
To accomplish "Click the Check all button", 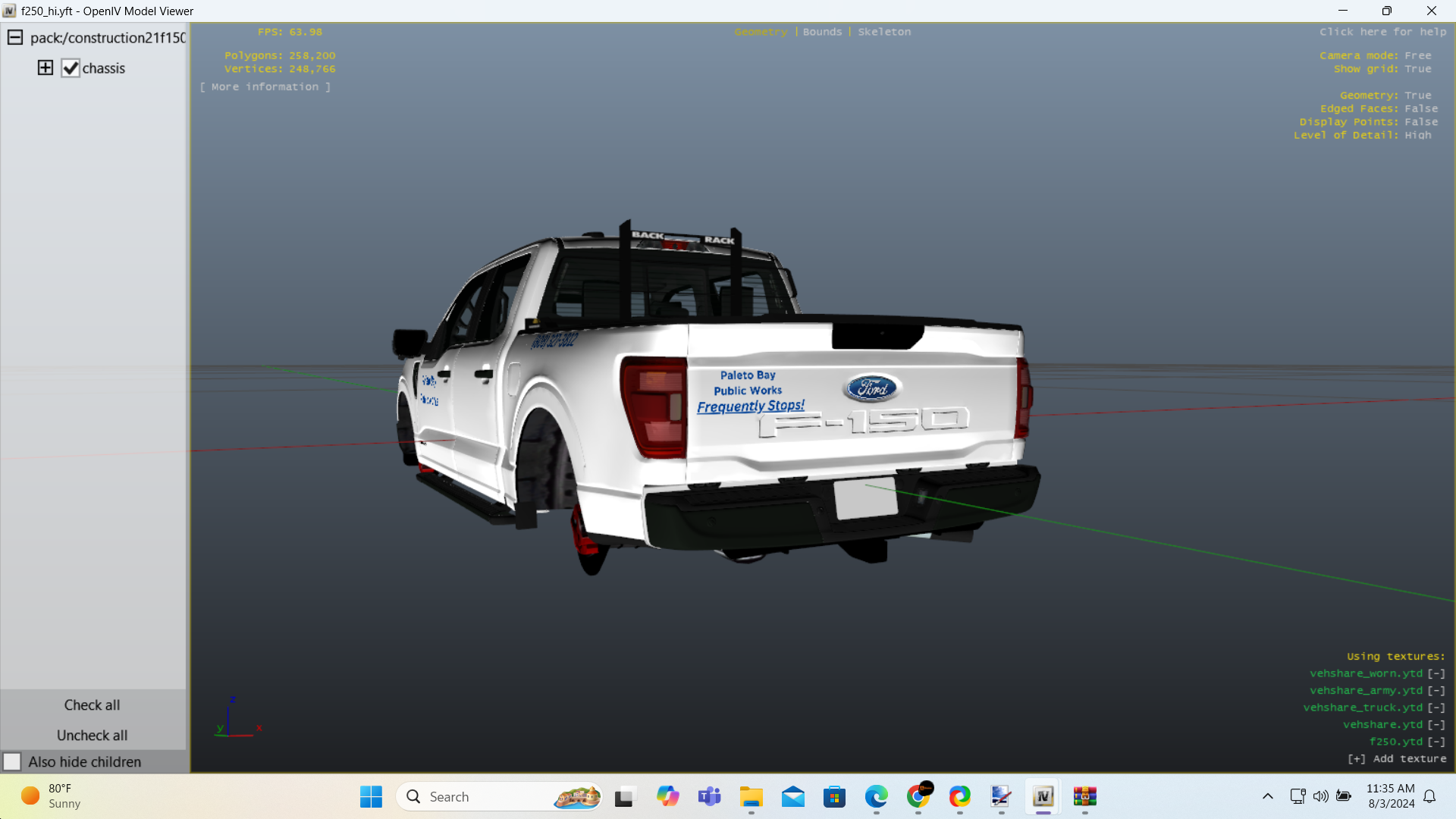I will 92,705.
